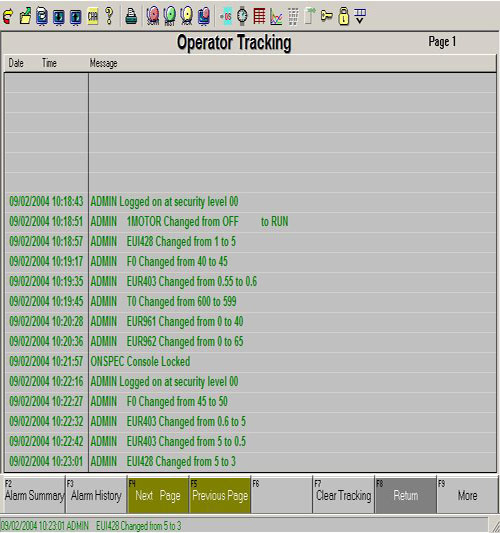The width and height of the screenshot is (500, 533).
Task: Click the green alarm history bell icon
Action: coord(170,16)
